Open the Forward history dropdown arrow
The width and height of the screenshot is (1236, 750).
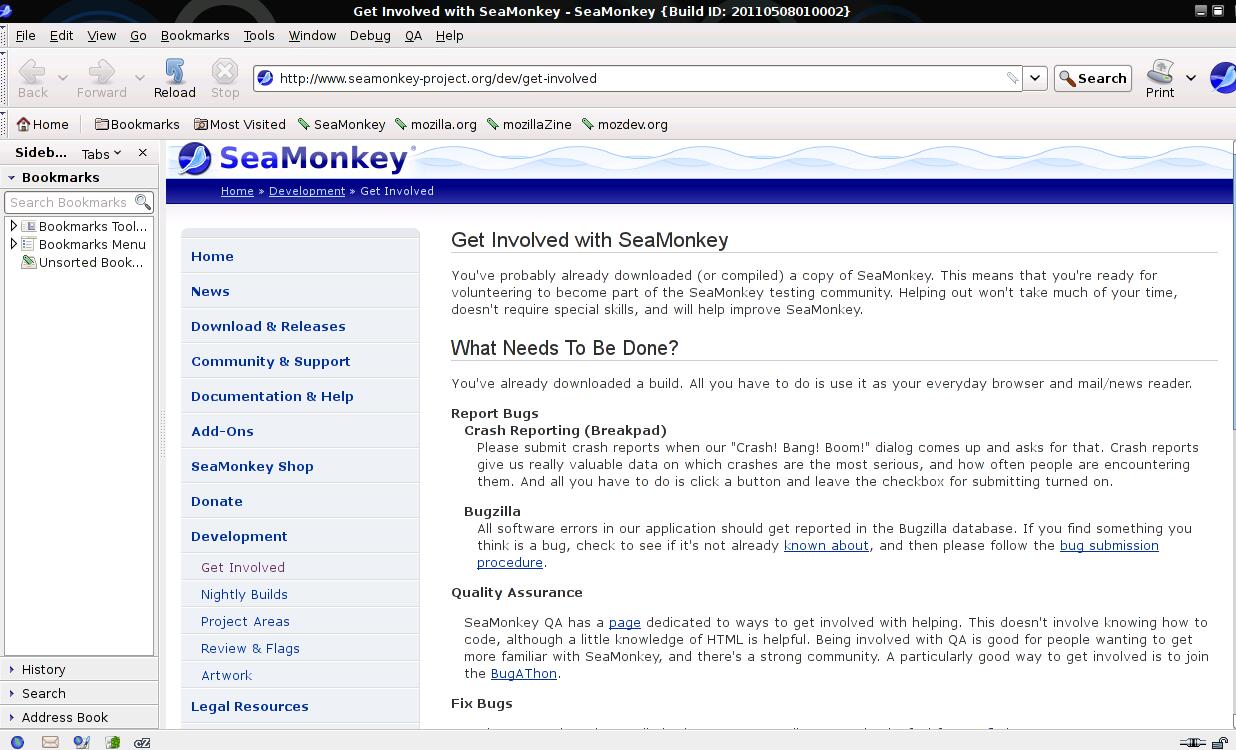[x=140, y=78]
